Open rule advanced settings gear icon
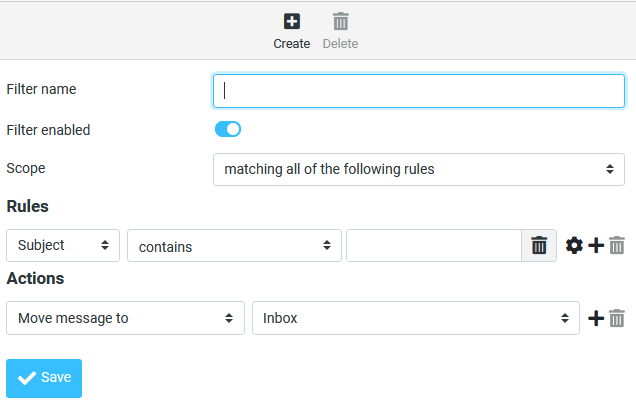 (574, 245)
